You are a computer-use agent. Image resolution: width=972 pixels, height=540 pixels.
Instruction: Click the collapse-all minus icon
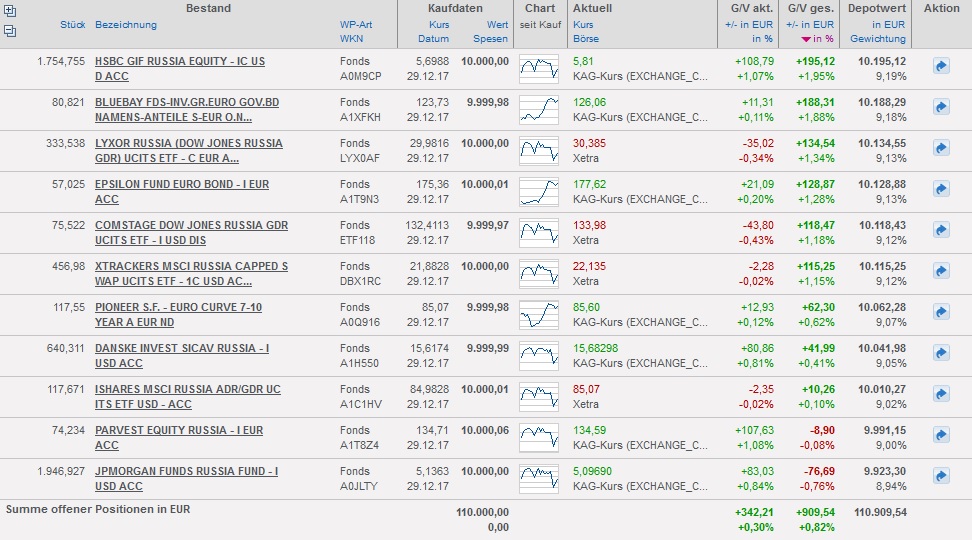(x=10, y=31)
